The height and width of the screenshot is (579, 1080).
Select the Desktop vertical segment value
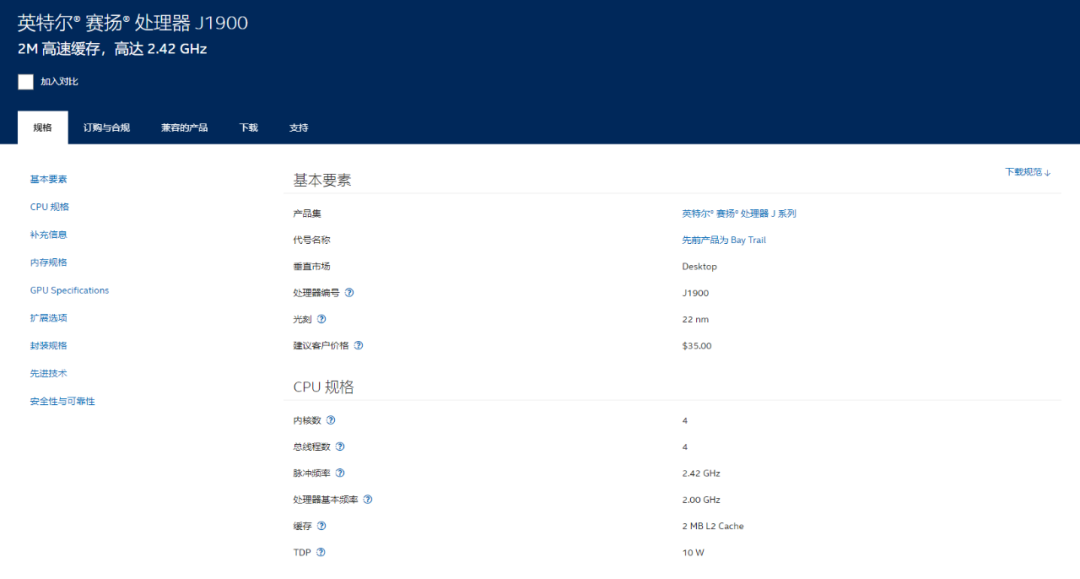coord(699,266)
